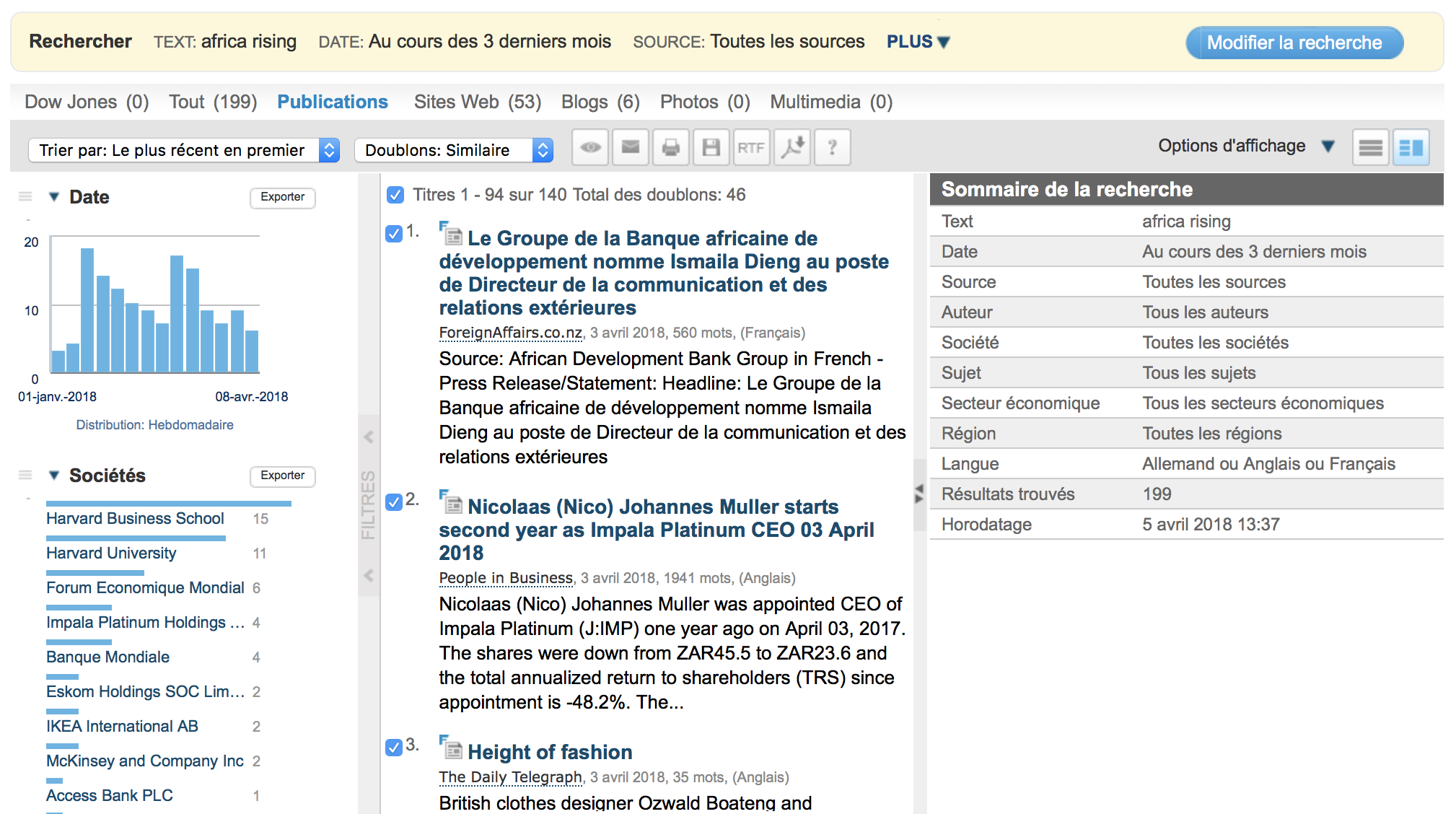Viewport: 1456px width, 814px height.
Task: Filter by McKinsey and Company Inc
Action: 144,761
